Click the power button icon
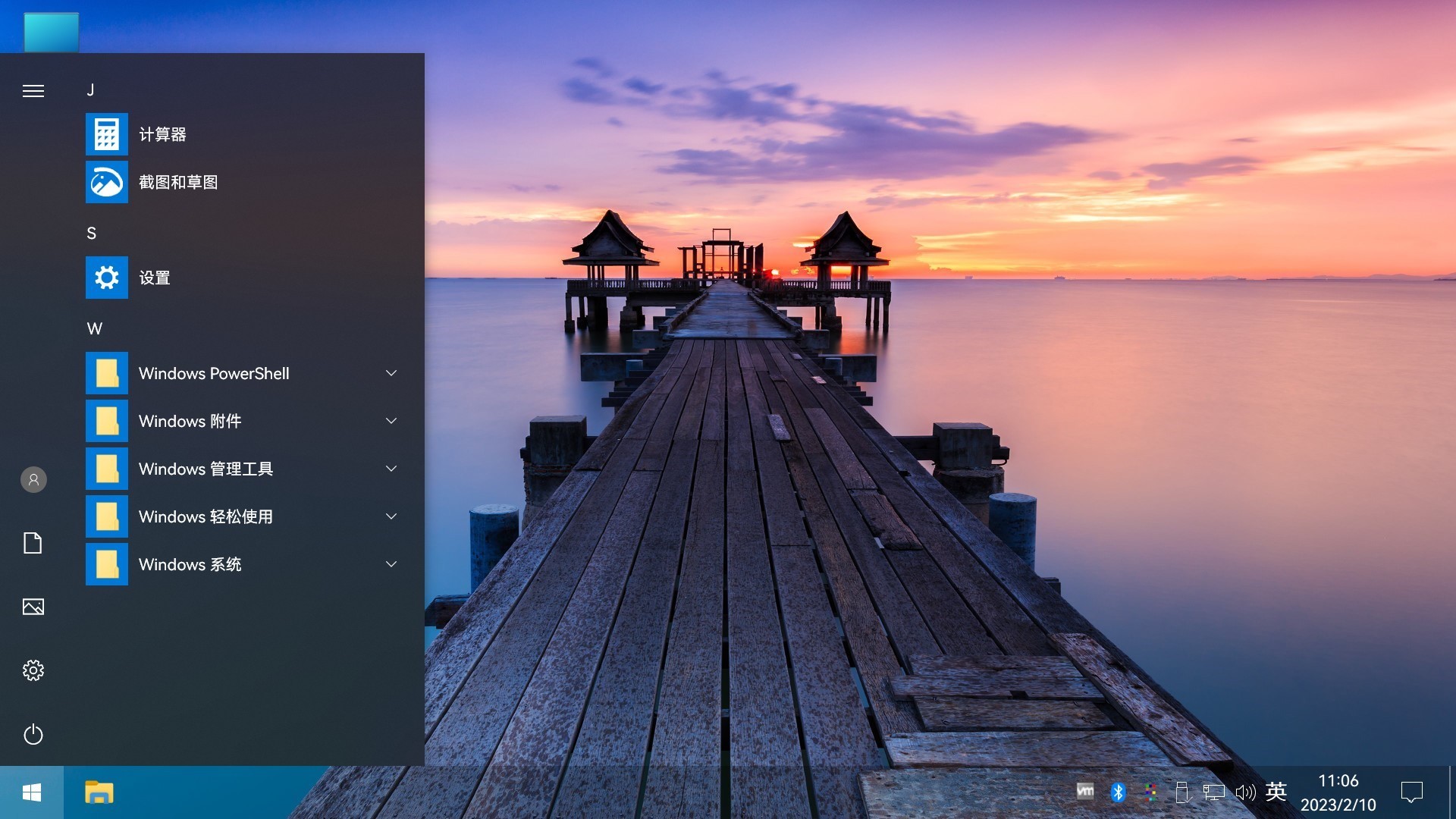 33,734
